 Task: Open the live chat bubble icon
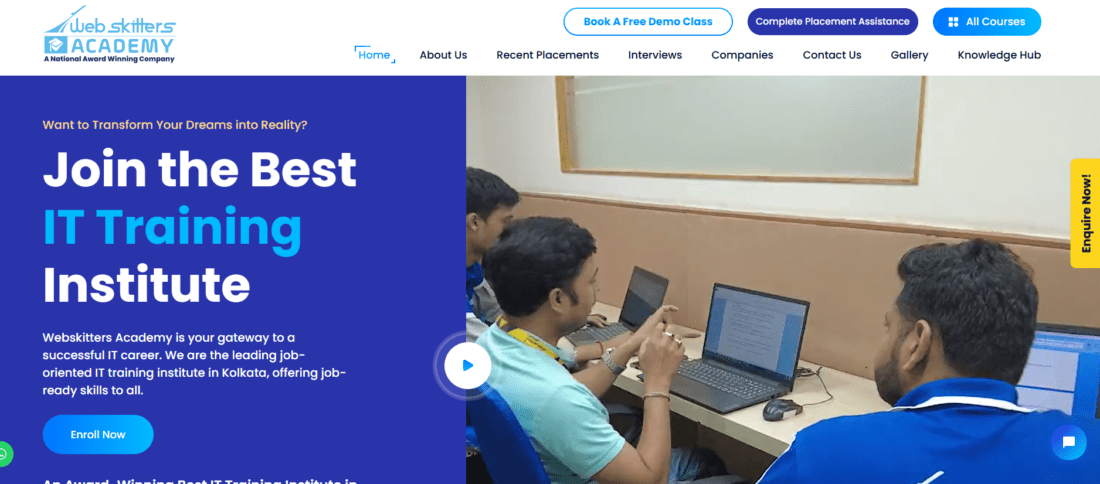click(1068, 443)
